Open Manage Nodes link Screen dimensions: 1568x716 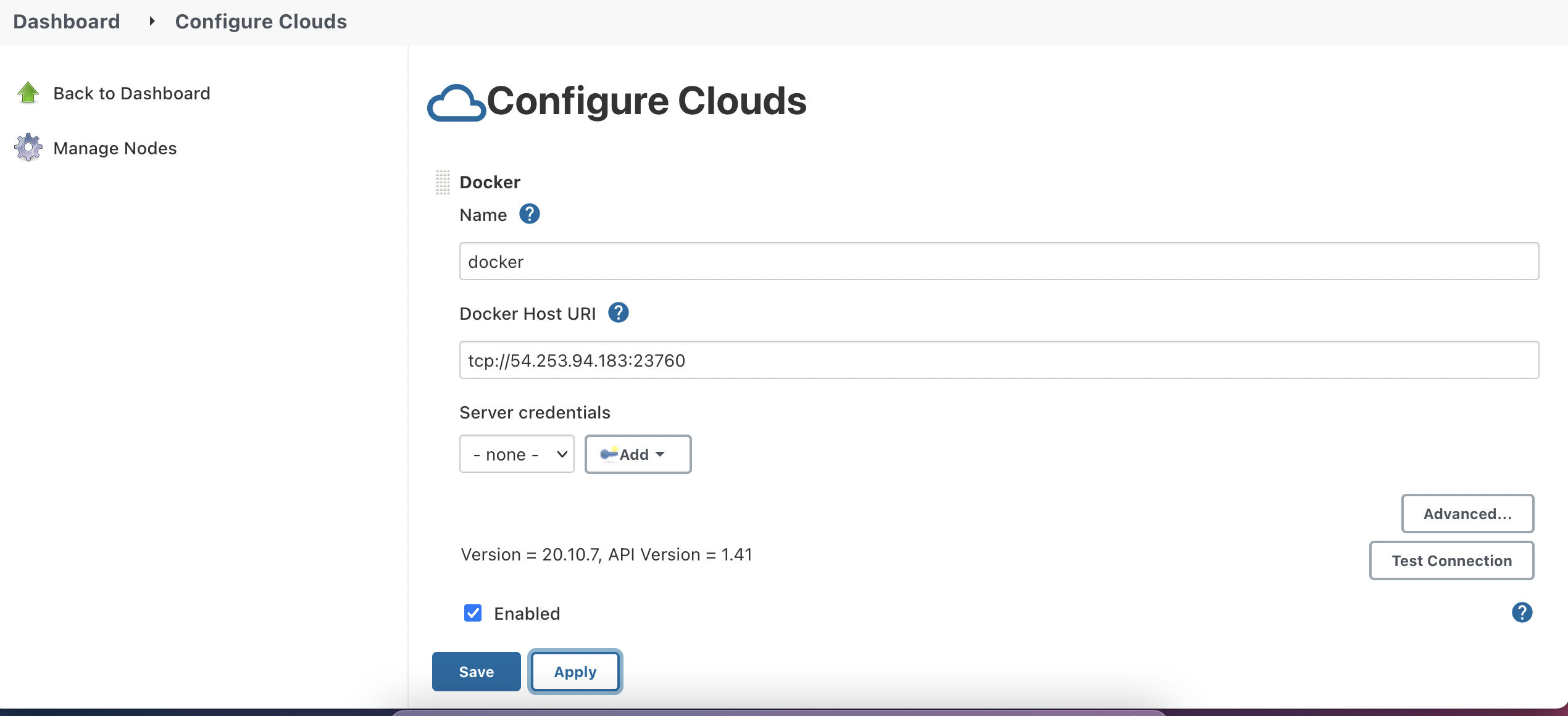coord(115,148)
